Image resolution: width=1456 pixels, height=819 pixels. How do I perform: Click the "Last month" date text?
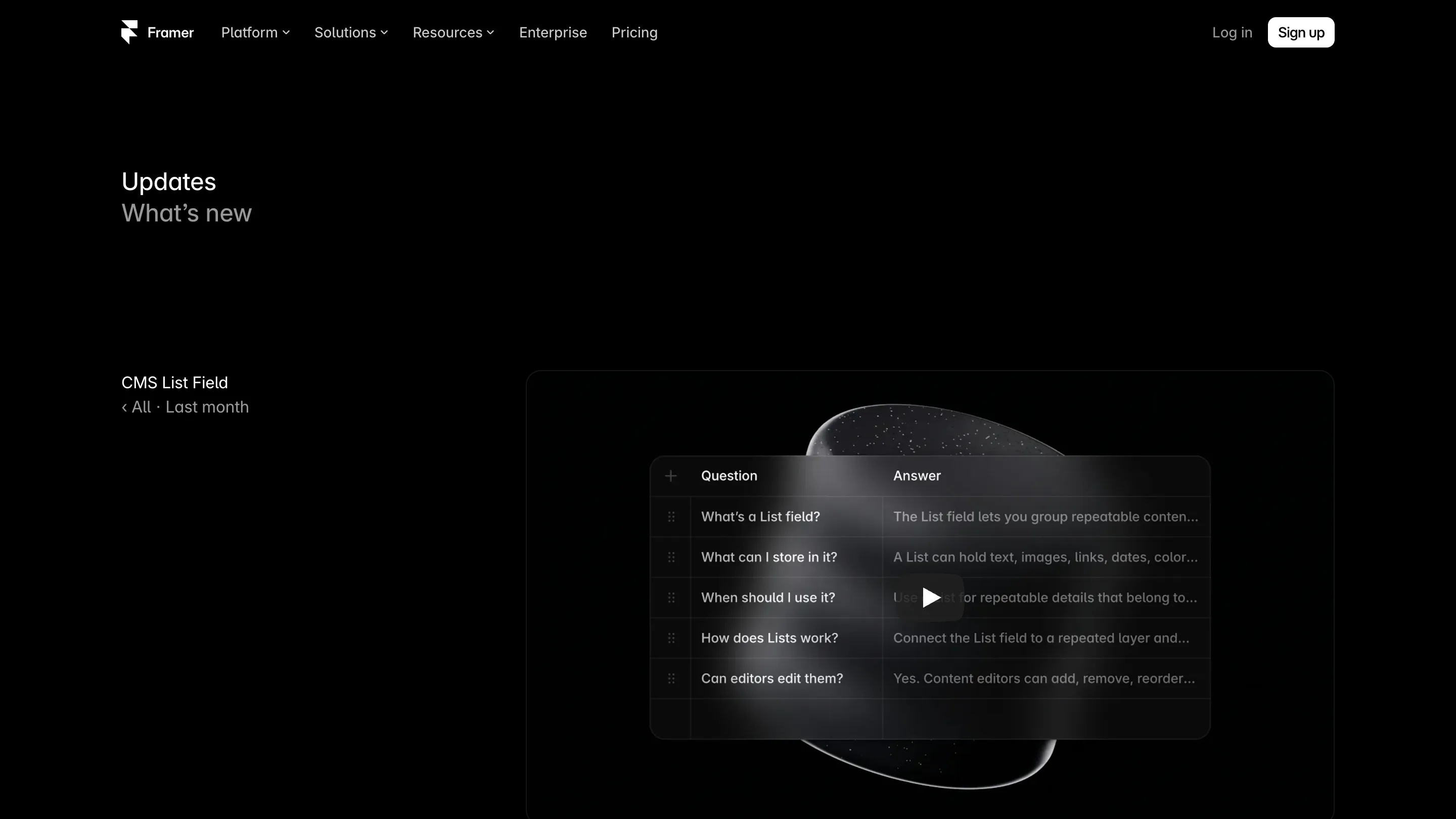coord(207,407)
